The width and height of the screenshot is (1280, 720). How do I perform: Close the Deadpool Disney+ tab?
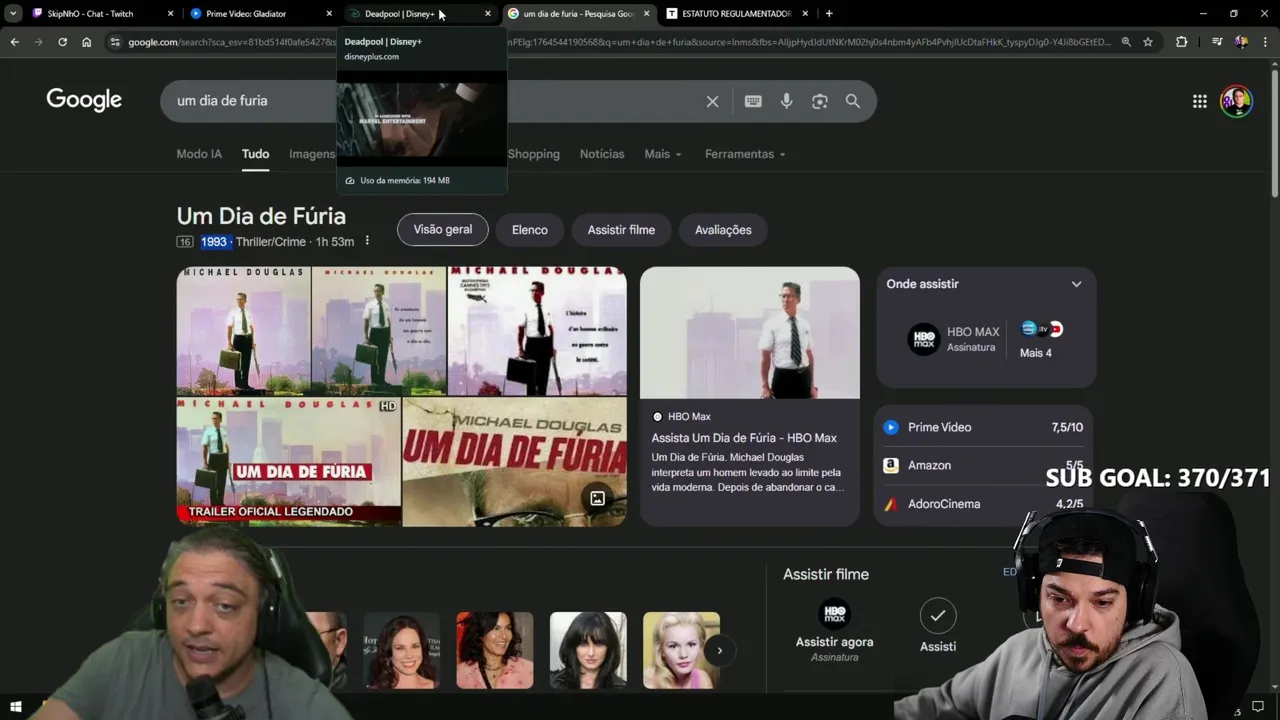tap(487, 14)
